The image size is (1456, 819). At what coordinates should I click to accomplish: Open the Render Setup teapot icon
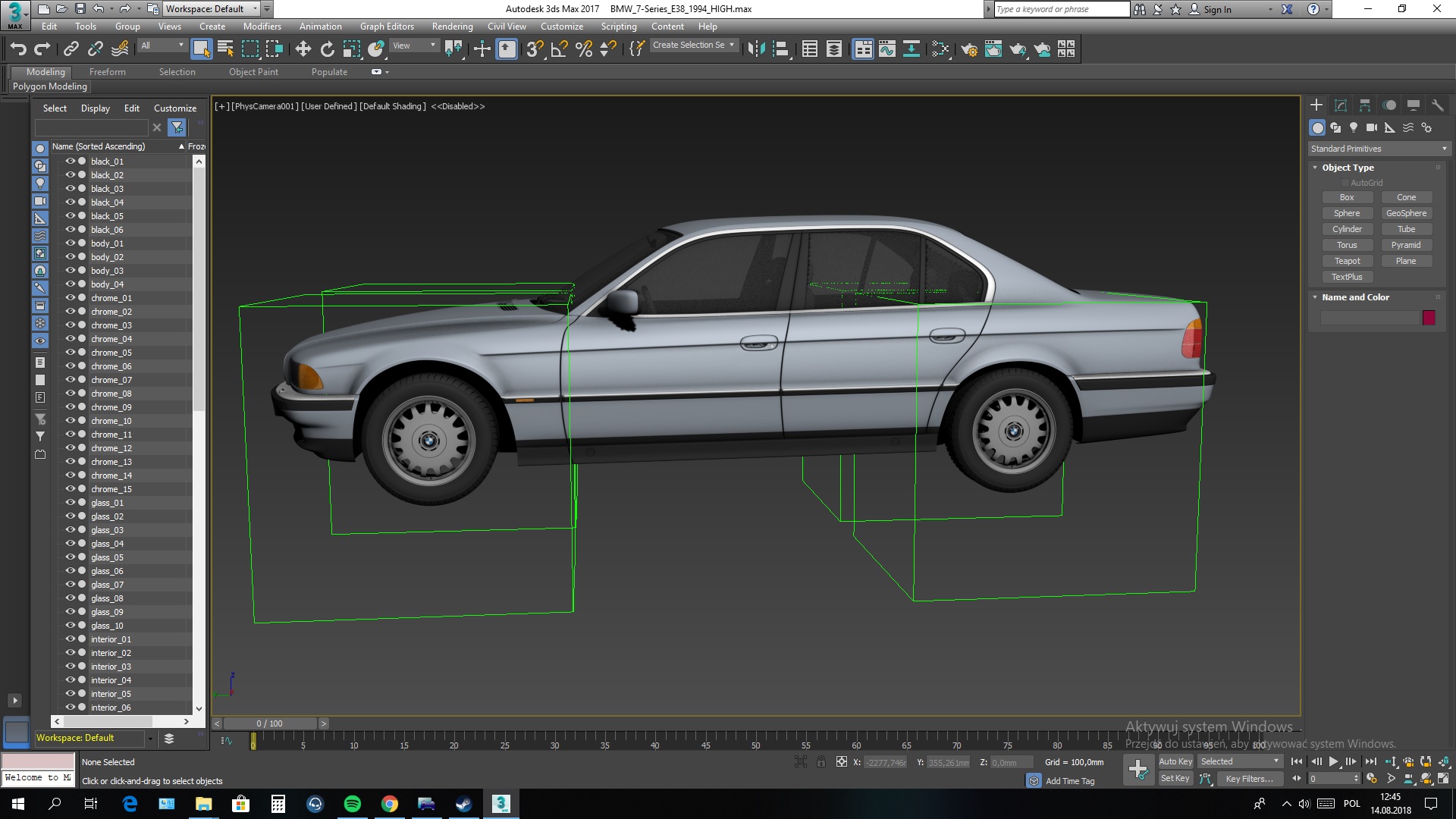[969, 49]
